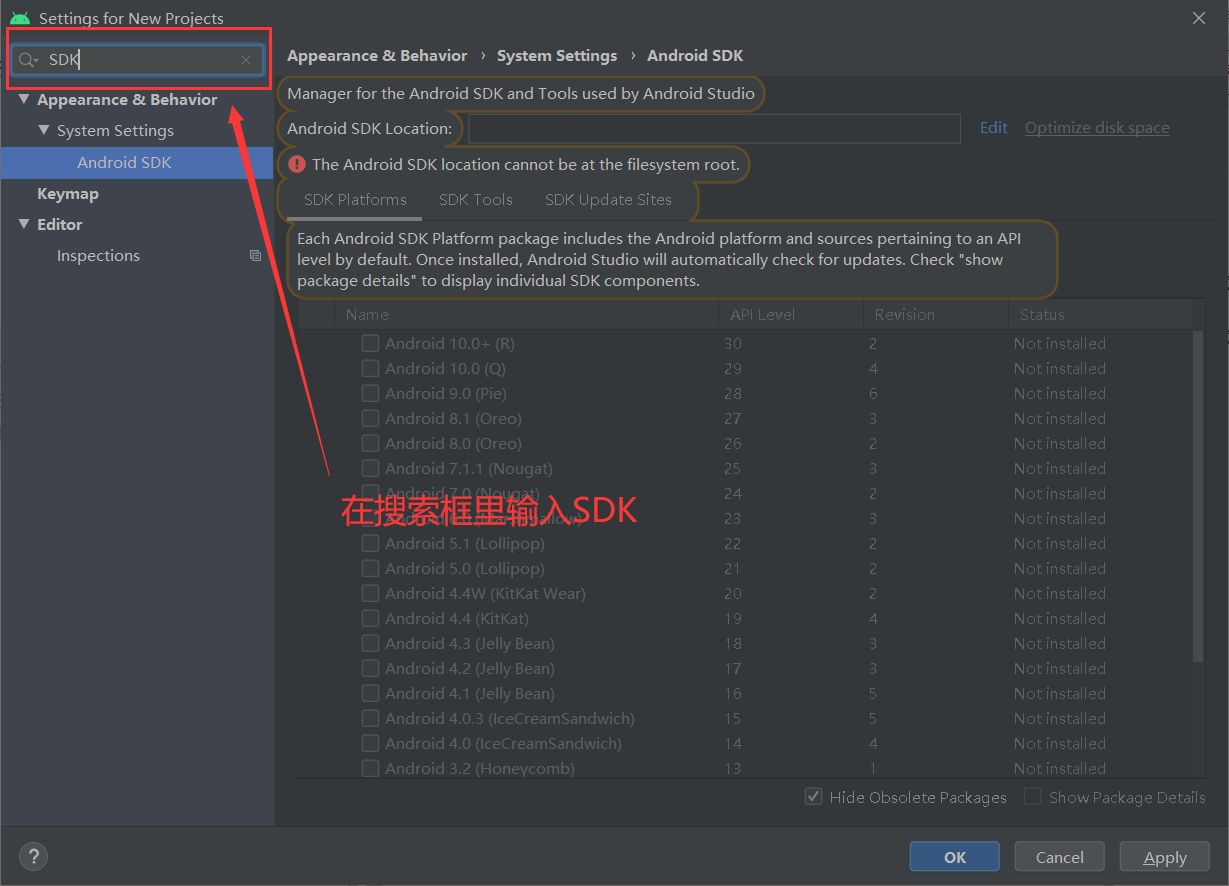Close the Settings for New Projects window
The height and width of the screenshot is (886, 1229).
click(x=1199, y=18)
